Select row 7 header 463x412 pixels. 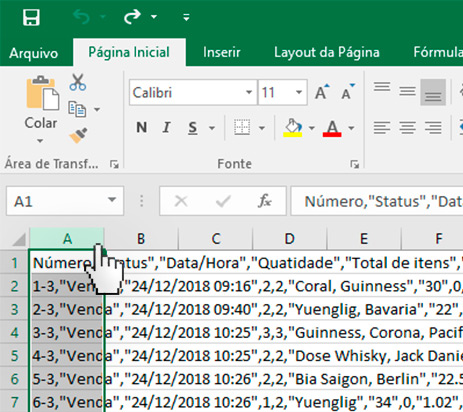pos(14,402)
